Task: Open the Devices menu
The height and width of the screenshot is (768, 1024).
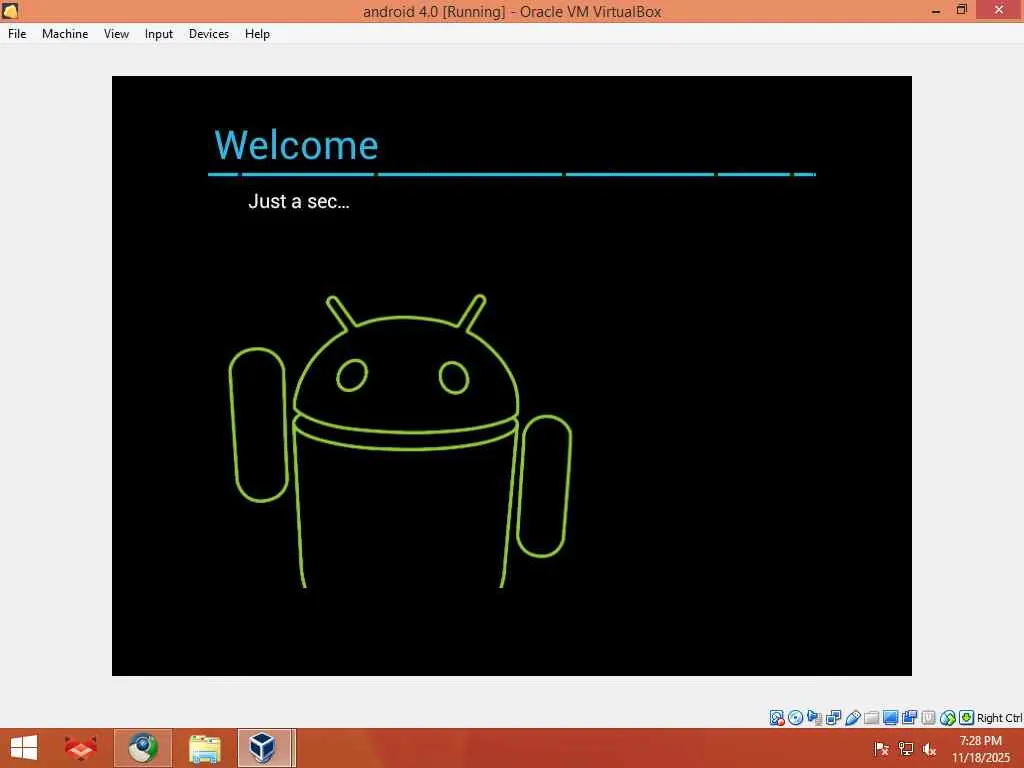Action: pyautogui.click(x=208, y=34)
